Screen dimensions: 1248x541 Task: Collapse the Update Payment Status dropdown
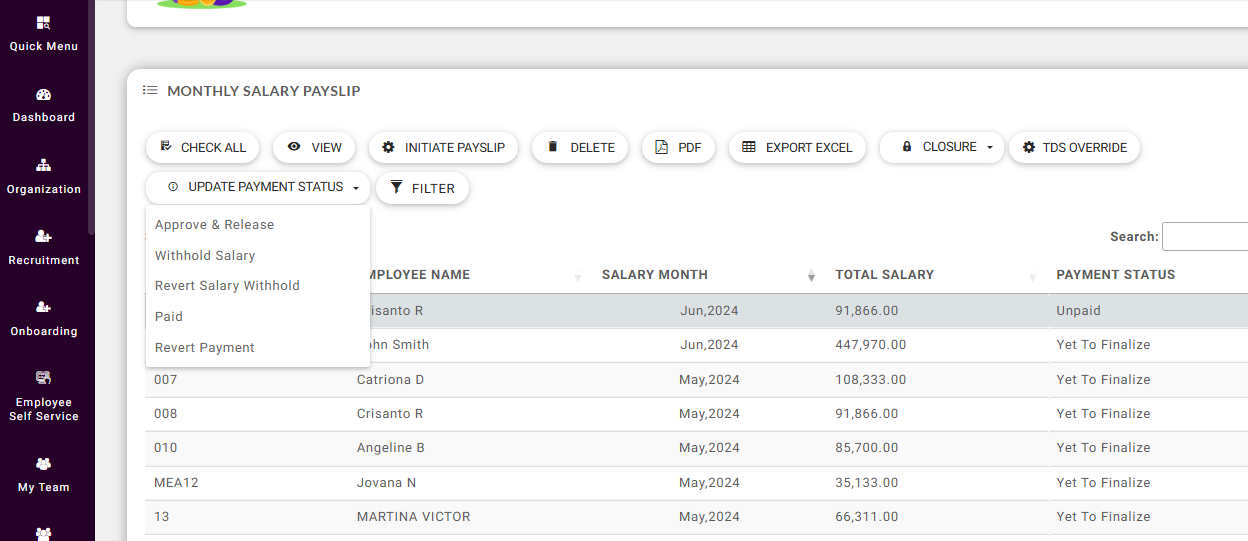point(258,187)
